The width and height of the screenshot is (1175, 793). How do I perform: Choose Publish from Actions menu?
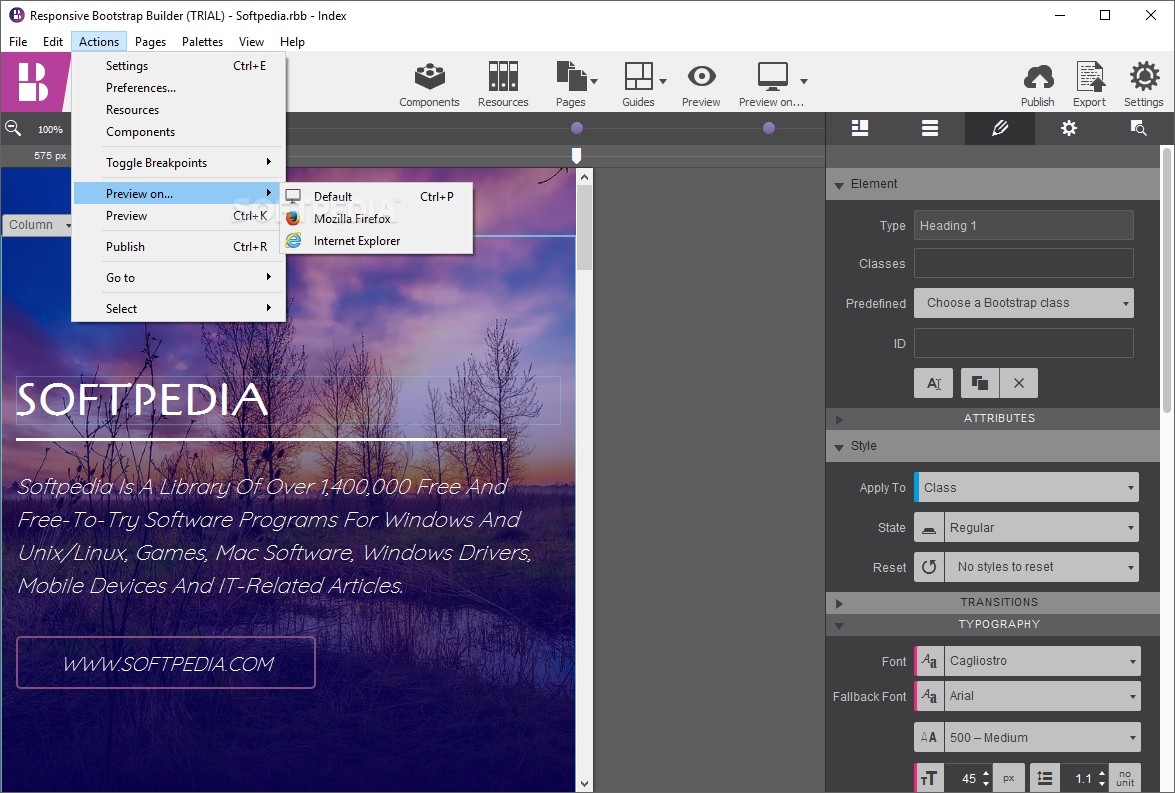click(178, 247)
